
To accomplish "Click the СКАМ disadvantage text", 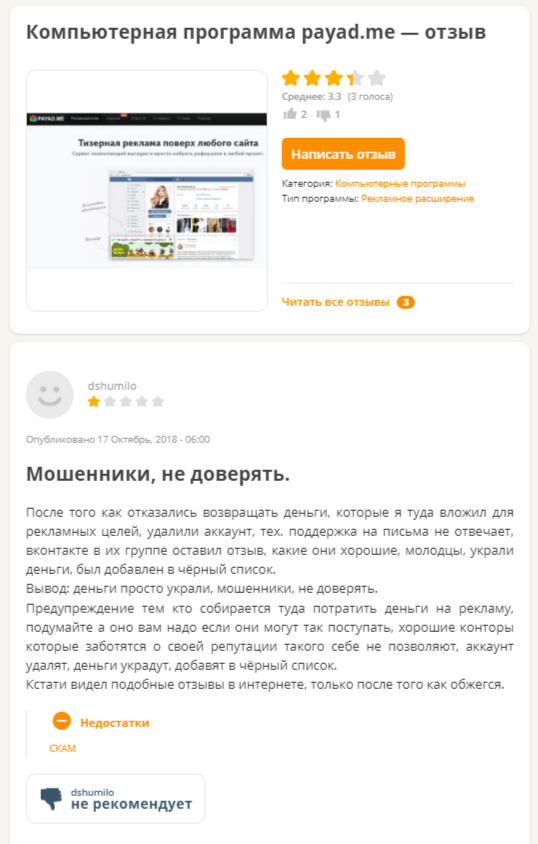I will click(x=62, y=748).
